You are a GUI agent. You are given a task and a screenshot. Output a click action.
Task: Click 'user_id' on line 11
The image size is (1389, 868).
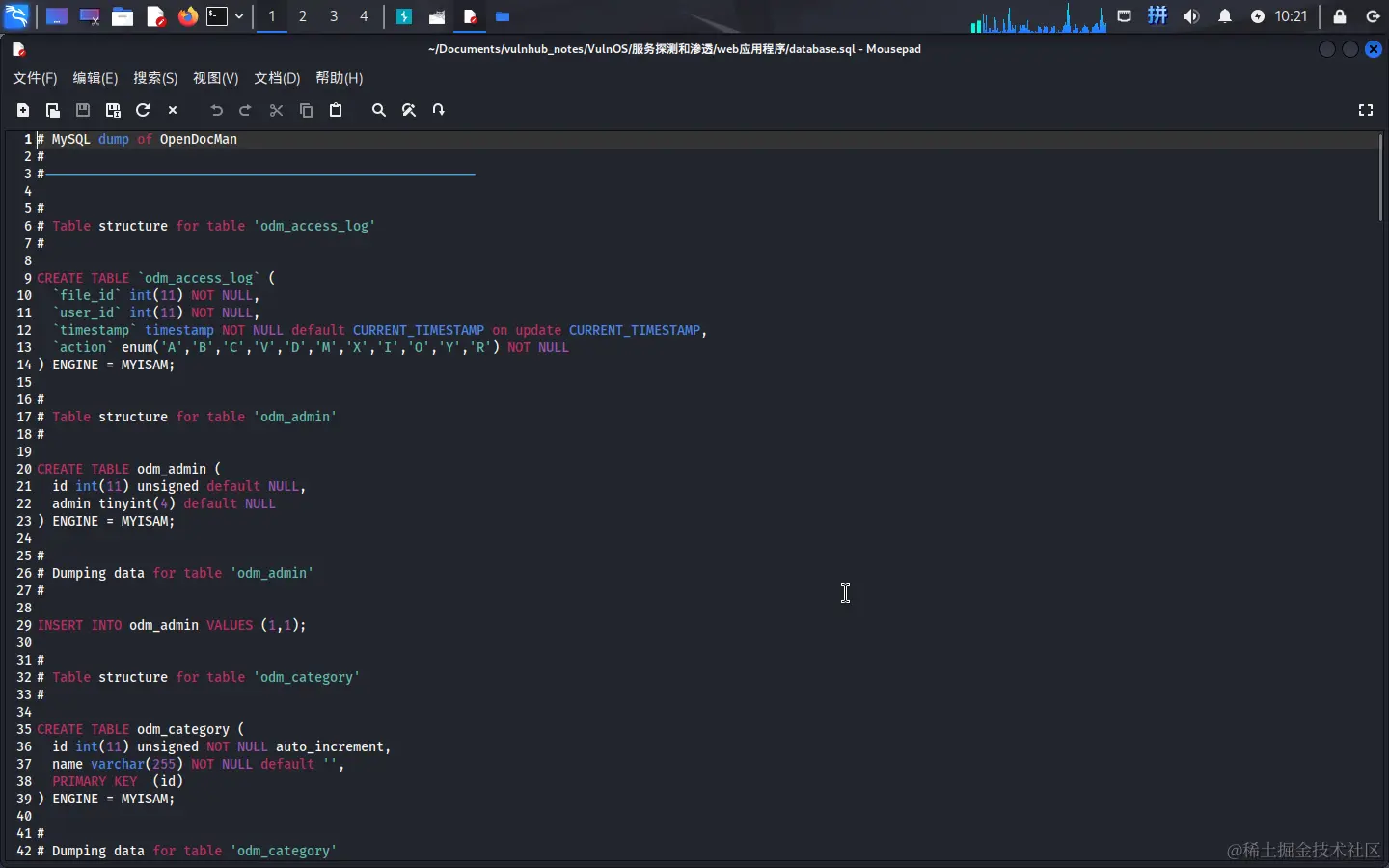point(87,312)
